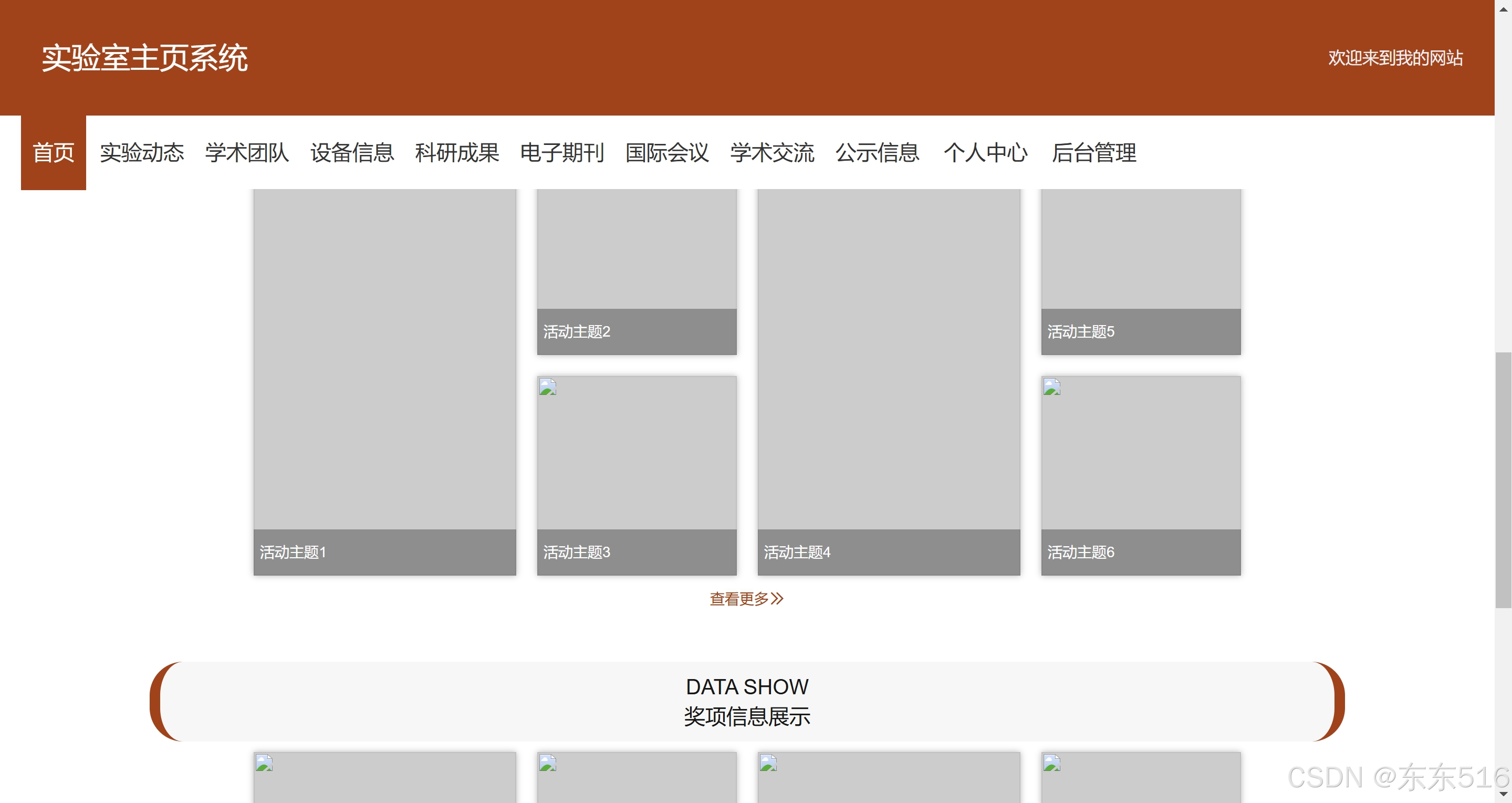This screenshot has height=803, width=1512.
Task: Go to 实验动态 menu item
Action: 141,153
